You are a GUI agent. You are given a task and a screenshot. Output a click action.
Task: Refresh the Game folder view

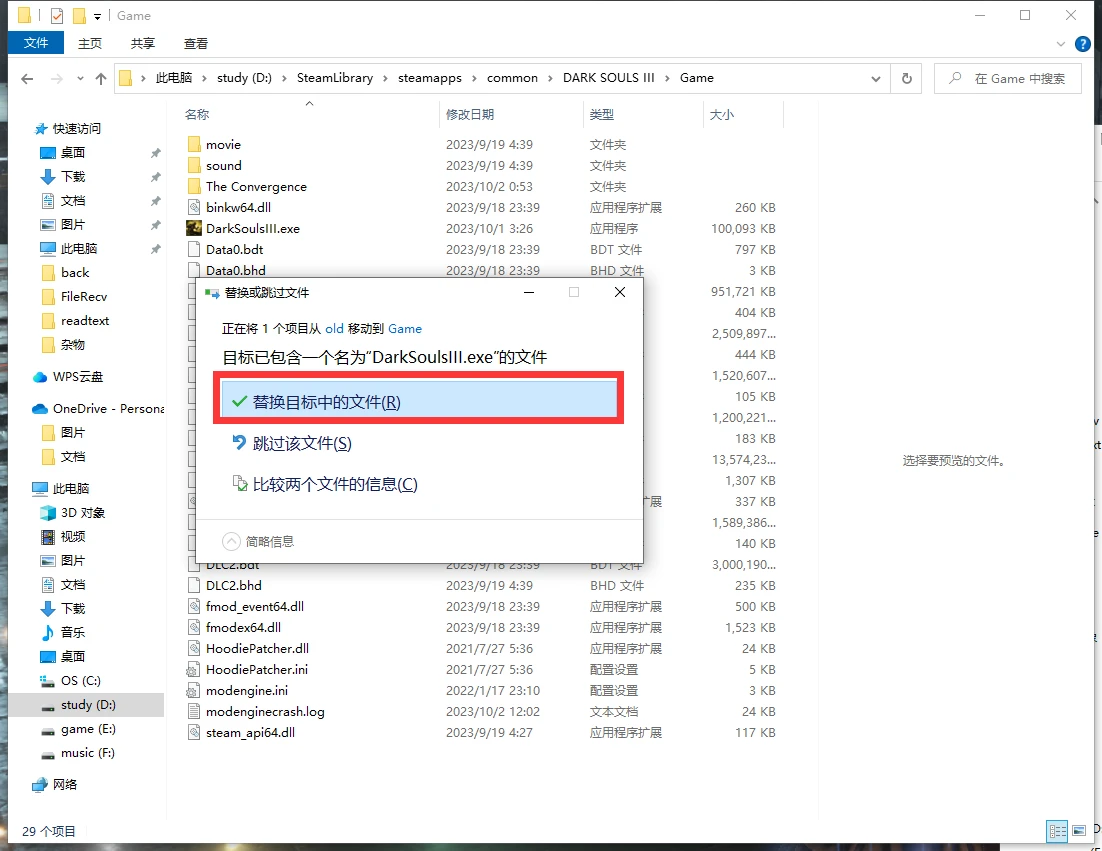click(907, 79)
